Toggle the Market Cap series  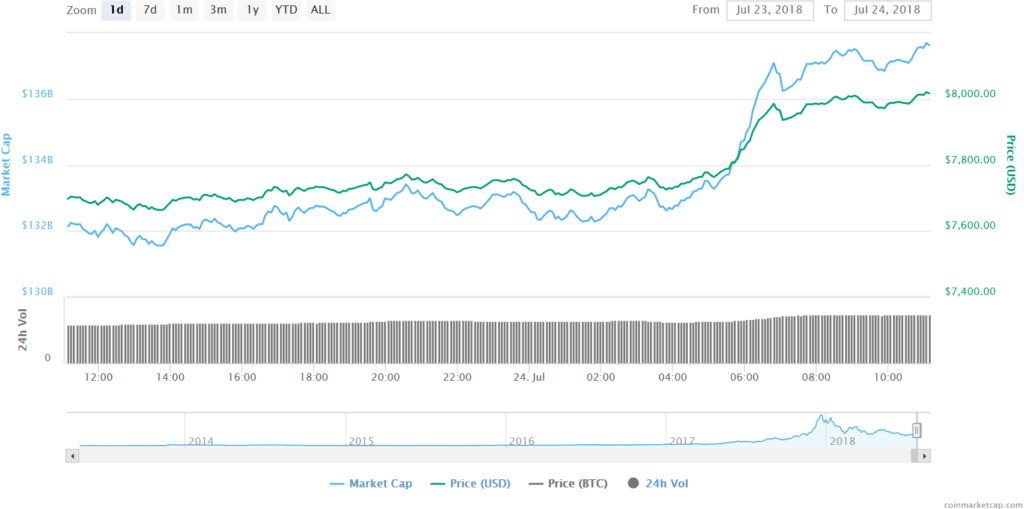point(371,484)
